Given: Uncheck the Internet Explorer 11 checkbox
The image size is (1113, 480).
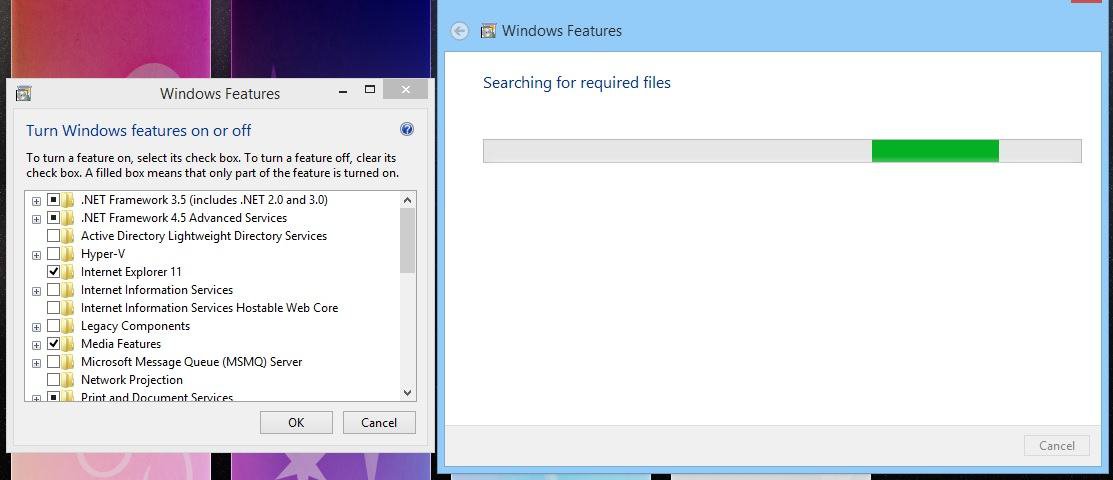Looking at the screenshot, I should click(x=53, y=272).
